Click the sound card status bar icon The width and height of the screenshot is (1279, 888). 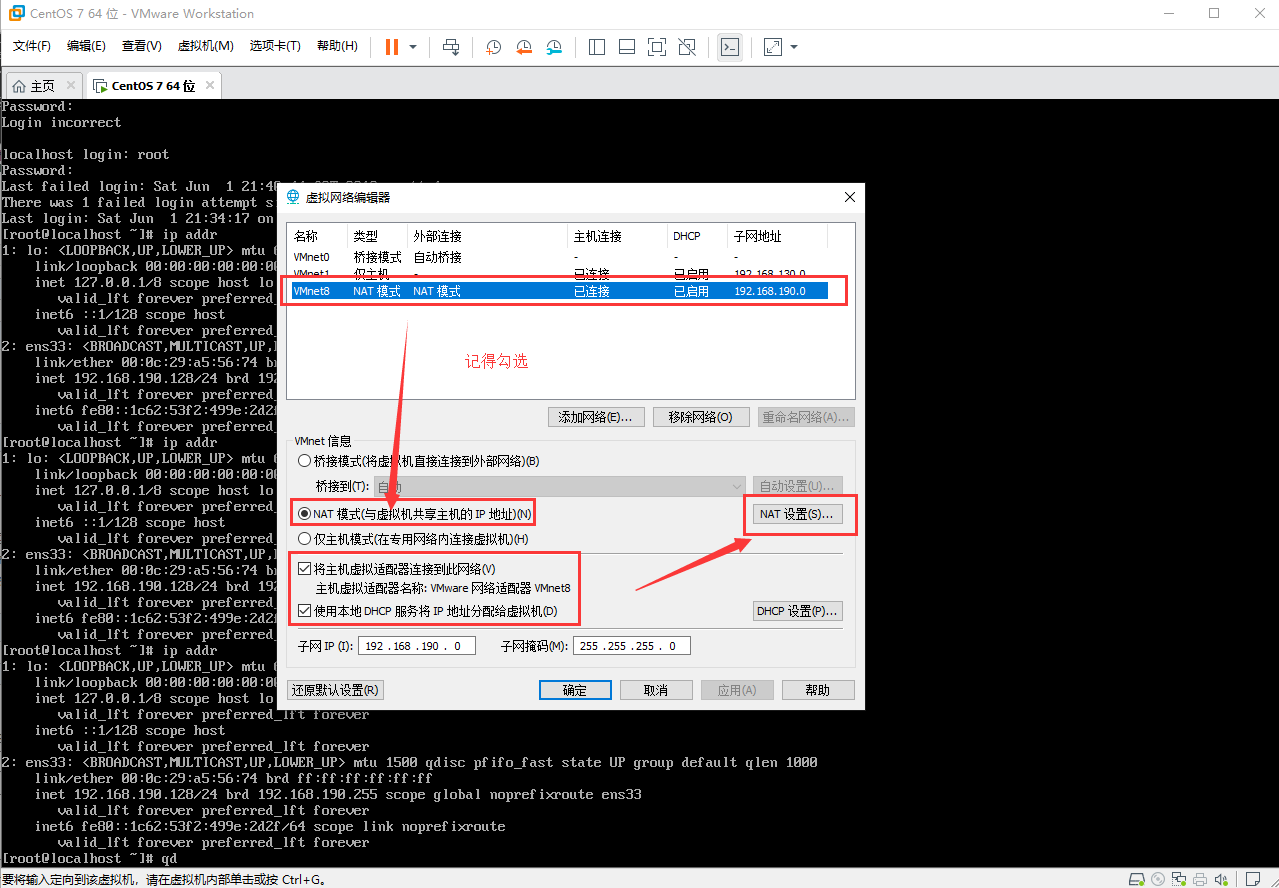pos(1220,880)
